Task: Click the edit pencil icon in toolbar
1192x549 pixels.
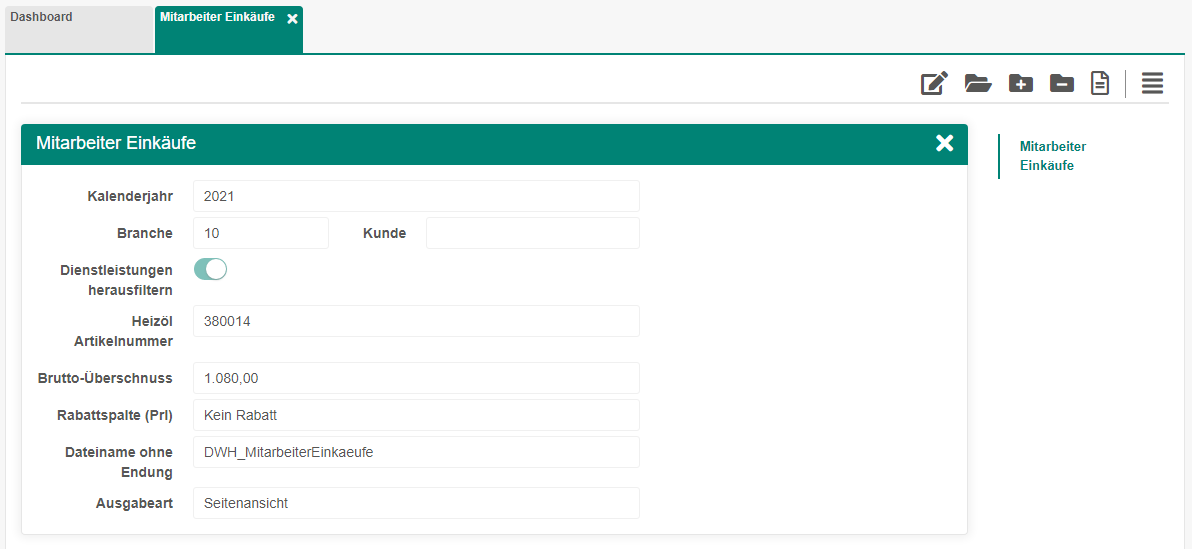Action: [x=934, y=84]
